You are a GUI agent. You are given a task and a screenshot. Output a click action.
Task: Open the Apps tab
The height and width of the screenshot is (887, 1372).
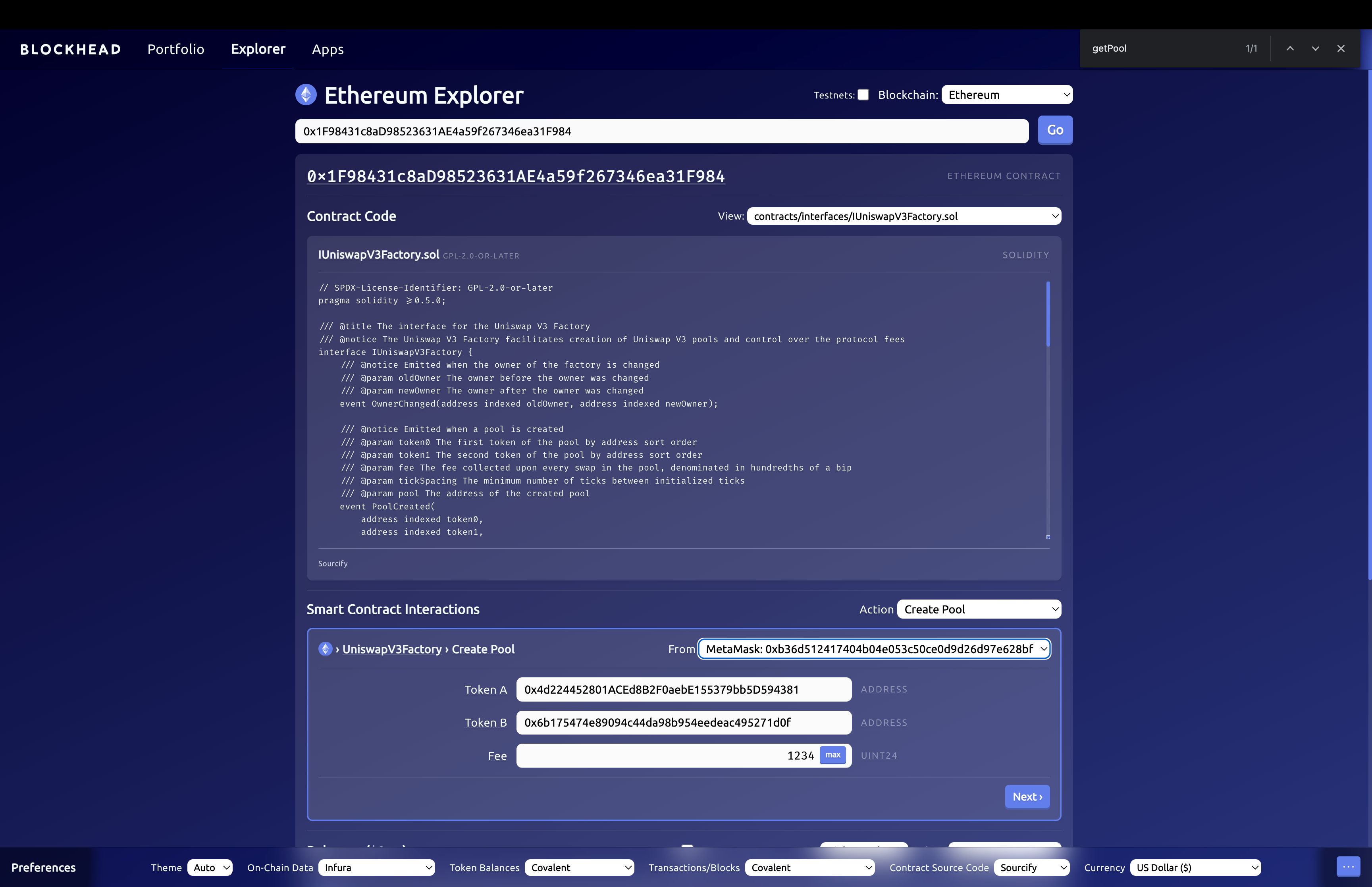[x=328, y=50]
